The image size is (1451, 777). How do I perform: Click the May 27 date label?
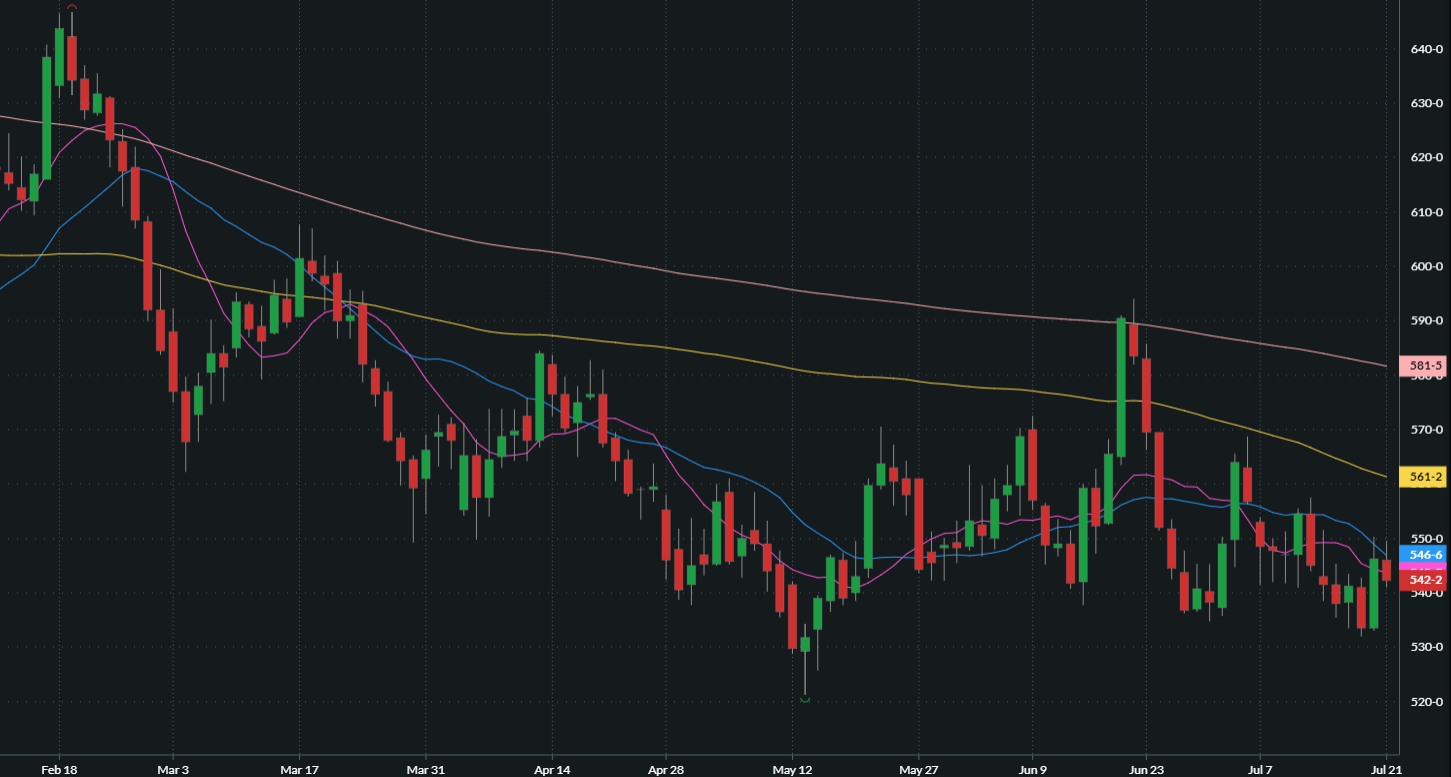[916, 770]
